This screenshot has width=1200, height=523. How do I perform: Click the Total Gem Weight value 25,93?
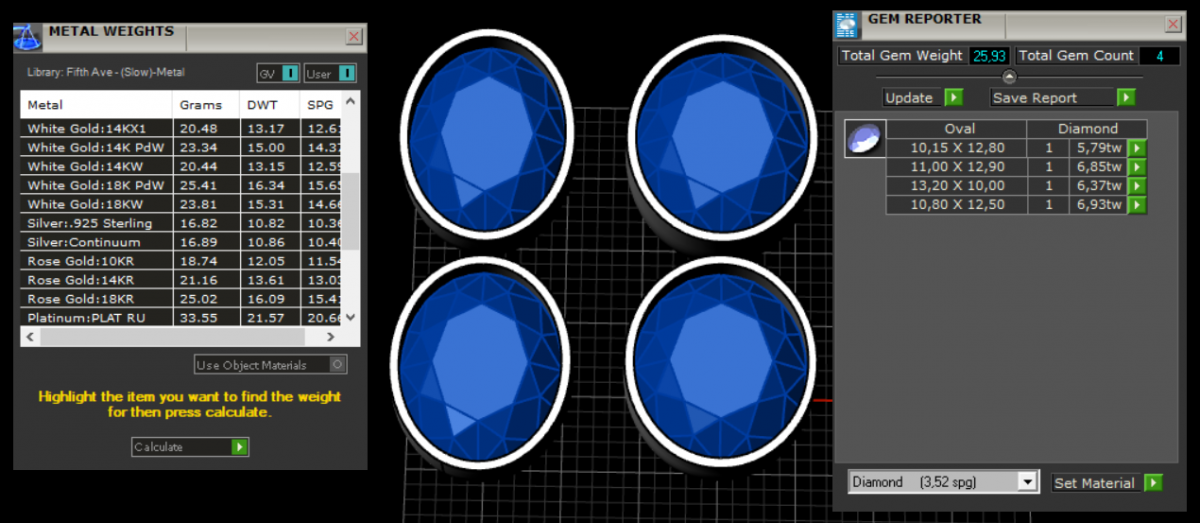pos(989,56)
